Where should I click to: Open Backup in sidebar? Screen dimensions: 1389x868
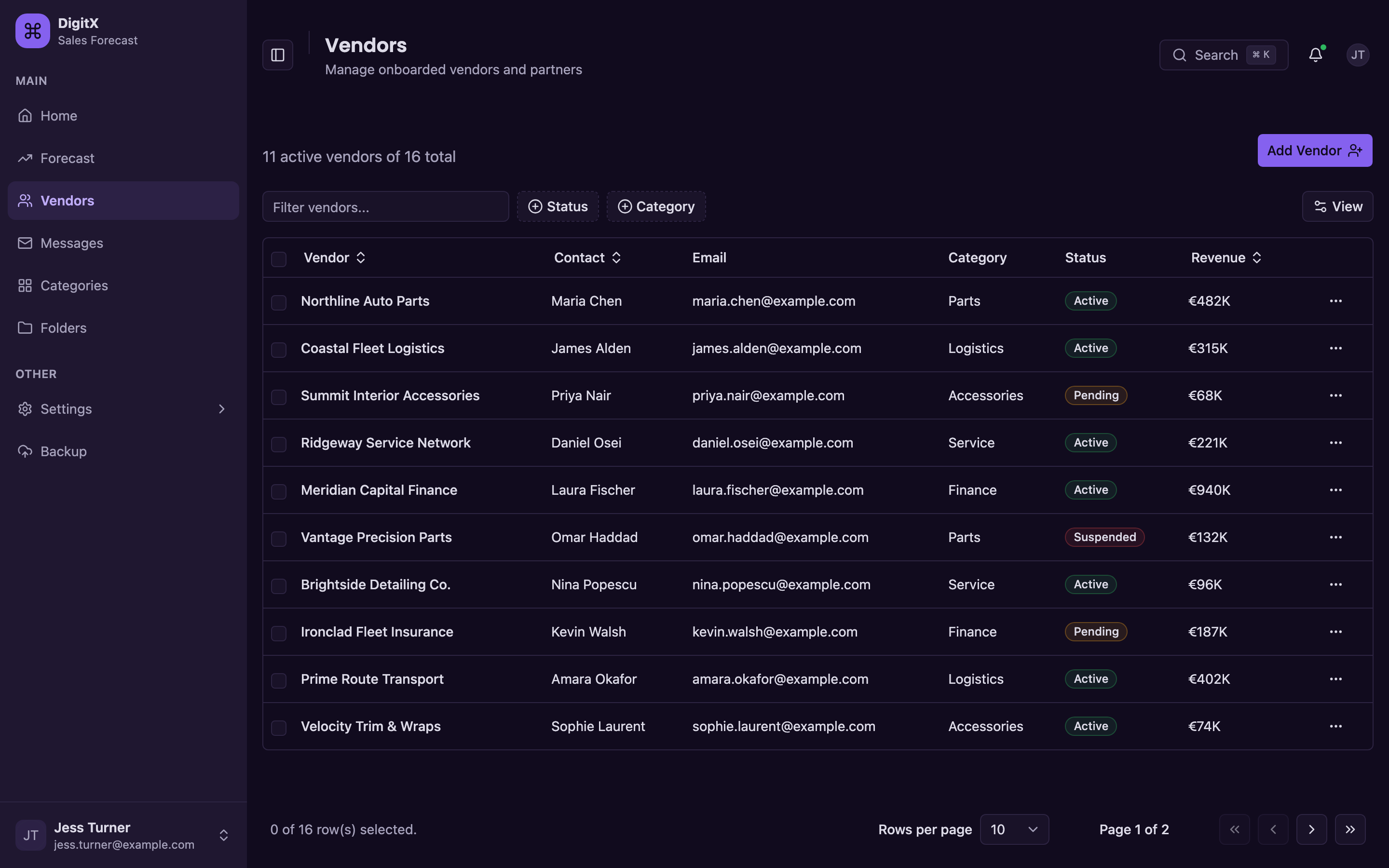[x=123, y=451]
